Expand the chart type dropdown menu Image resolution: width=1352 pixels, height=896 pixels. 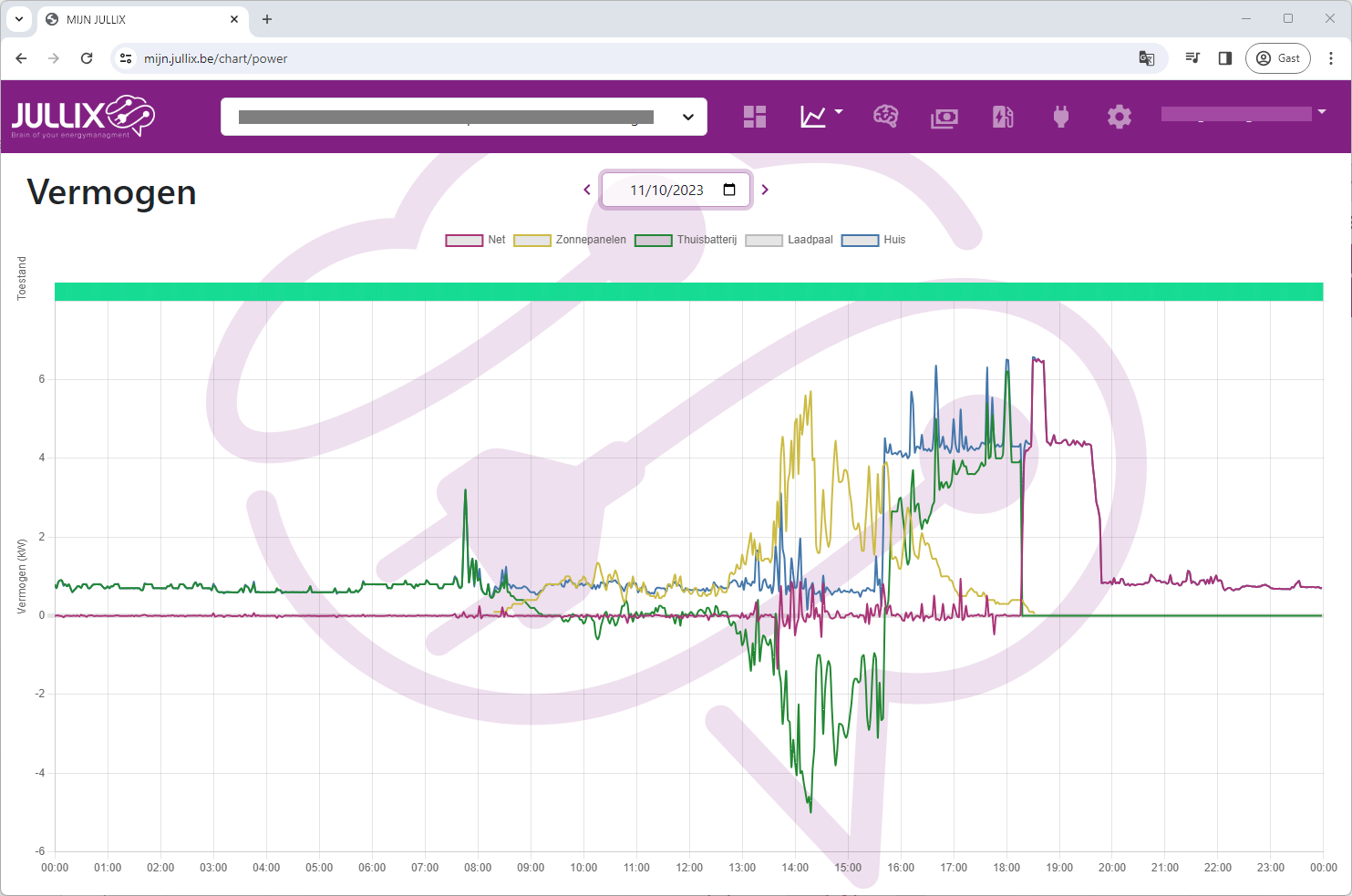click(820, 116)
